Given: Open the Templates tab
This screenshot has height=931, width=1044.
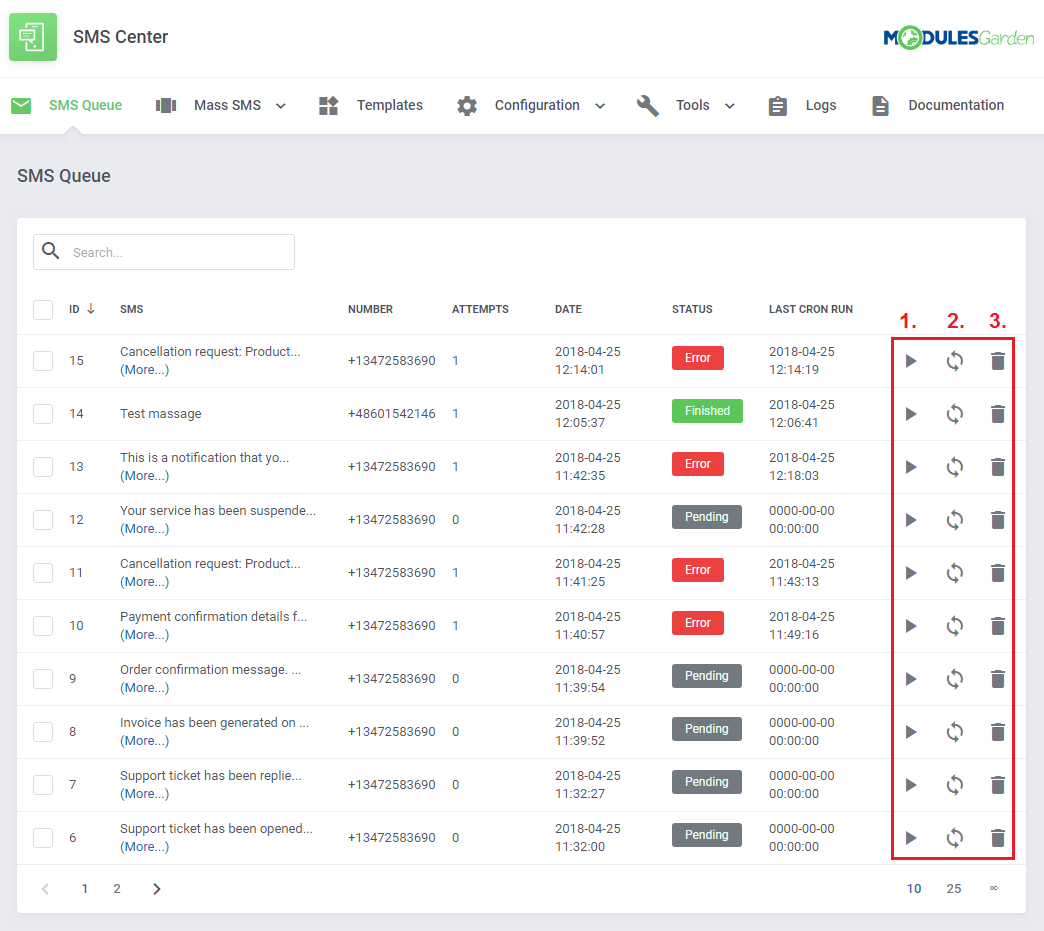Looking at the screenshot, I should tap(370, 105).
